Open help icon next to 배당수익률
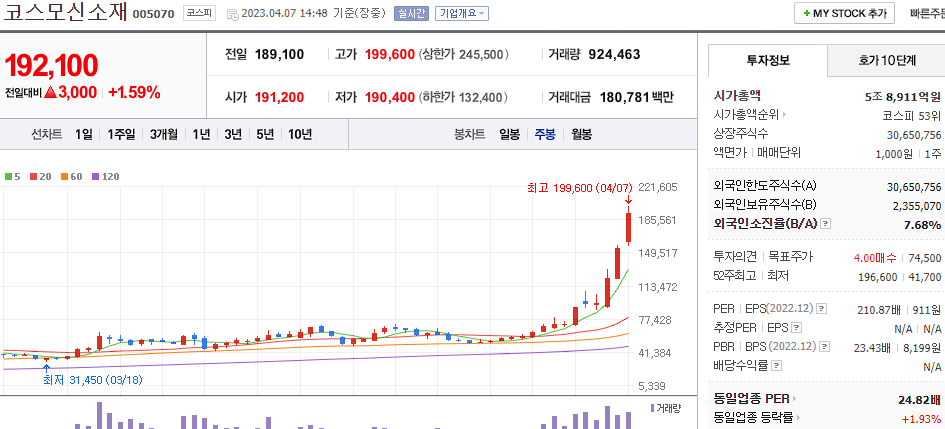Image resolution: width=945 pixels, height=429 pixels. 777,366
